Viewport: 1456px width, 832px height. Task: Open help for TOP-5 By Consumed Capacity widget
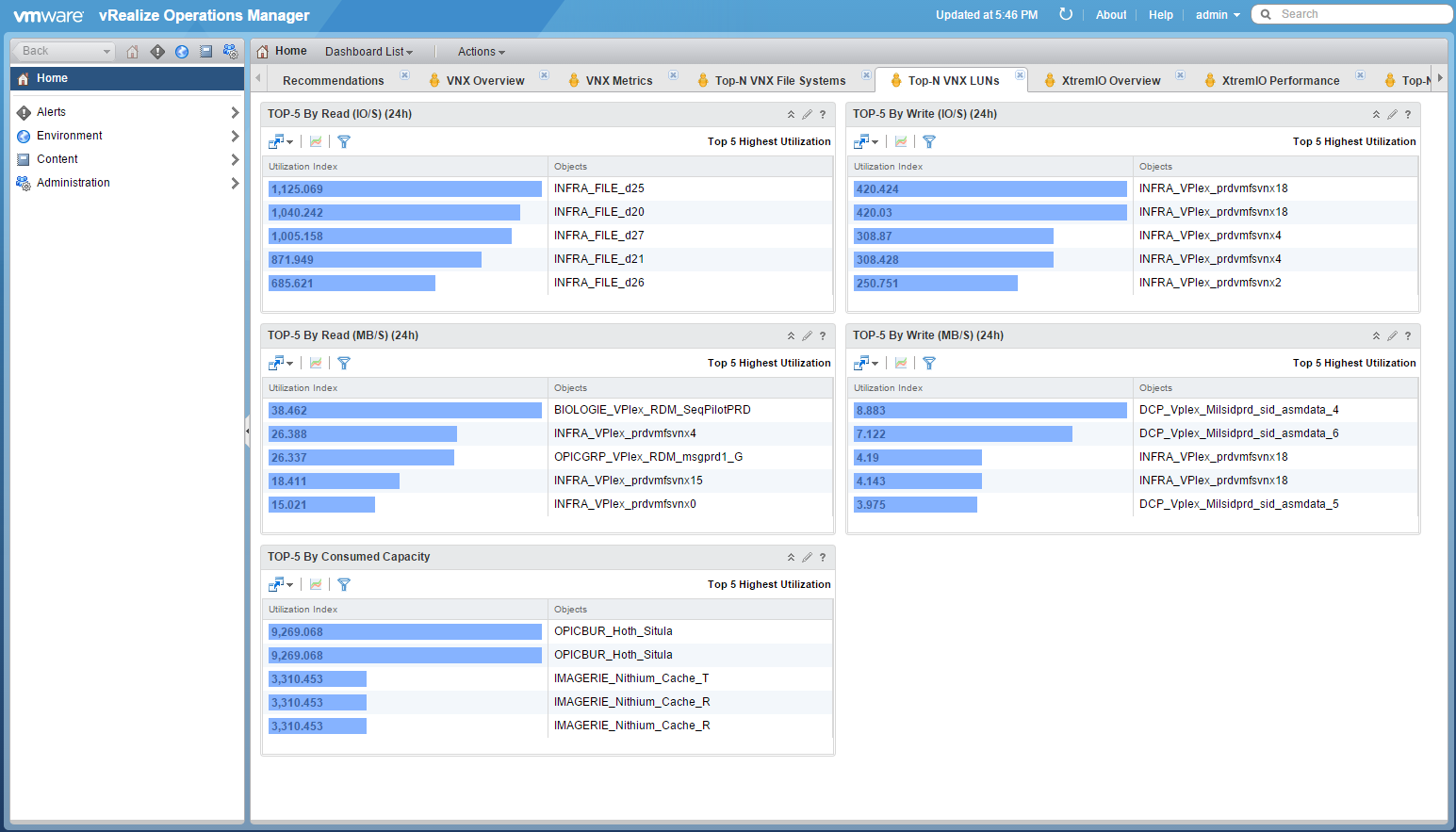tap(823, 557)
